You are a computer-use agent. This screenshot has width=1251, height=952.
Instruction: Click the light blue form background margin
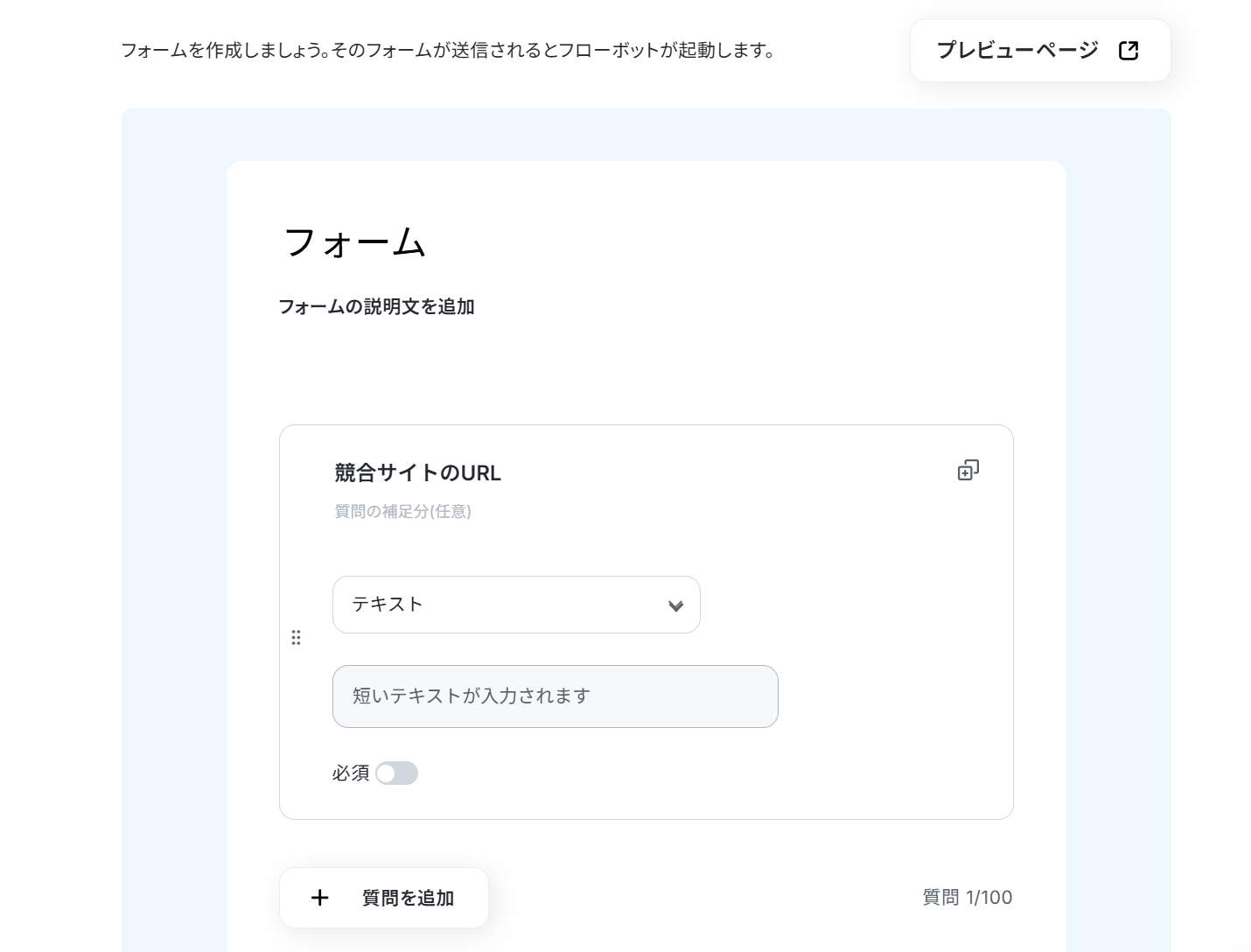[x=173, y=525]
